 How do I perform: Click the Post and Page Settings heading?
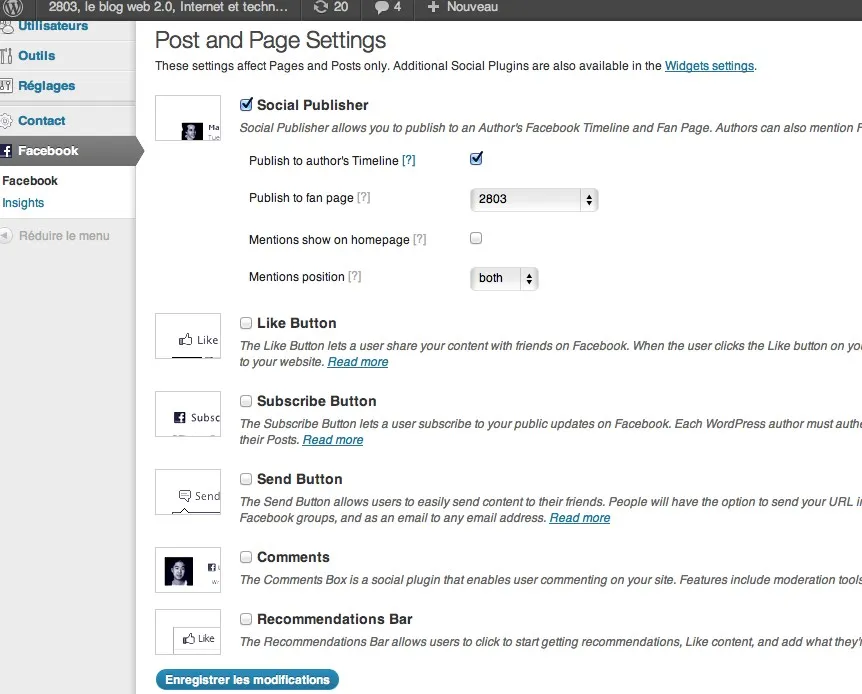coord(270,40)
